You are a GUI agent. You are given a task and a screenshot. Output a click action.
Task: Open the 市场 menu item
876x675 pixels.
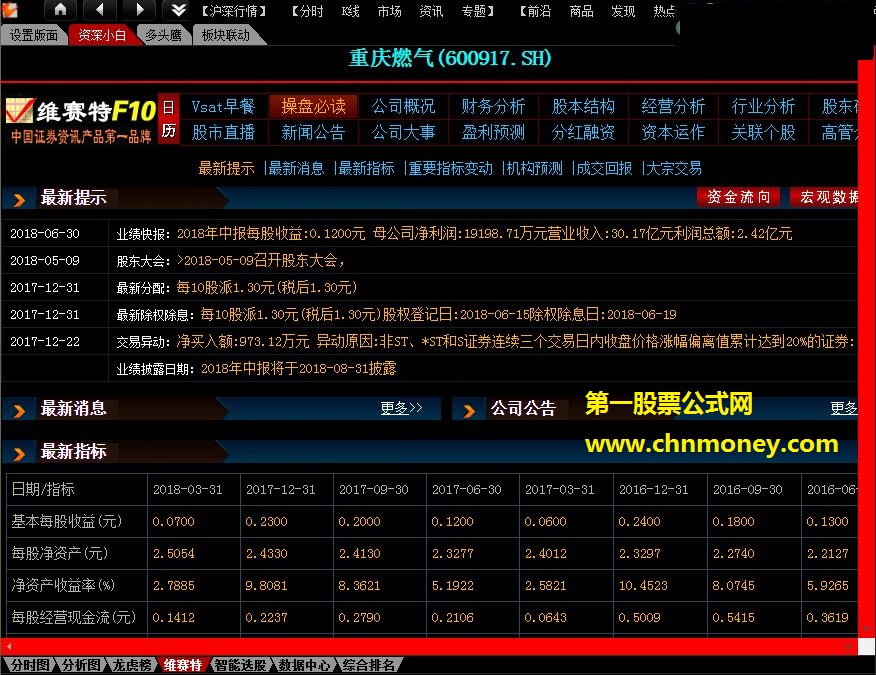389,11
